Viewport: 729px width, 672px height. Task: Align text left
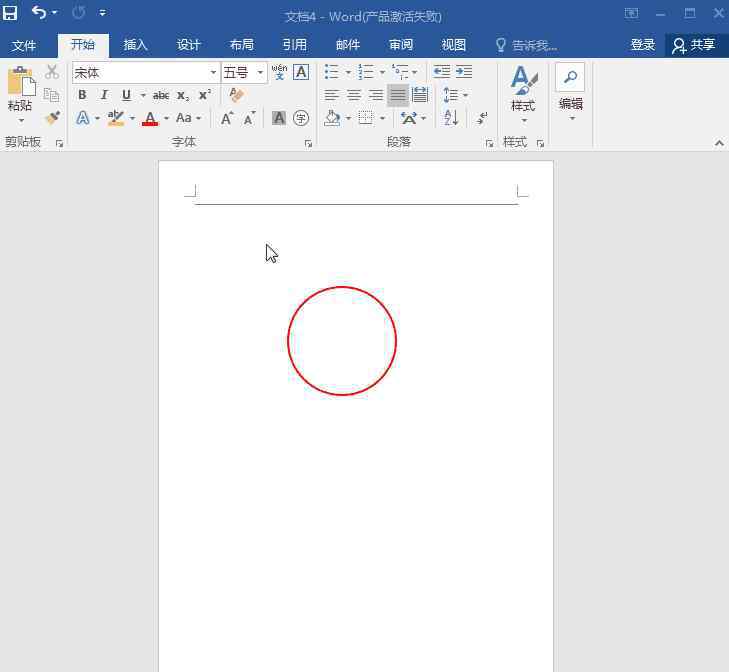tap(331, 95)
